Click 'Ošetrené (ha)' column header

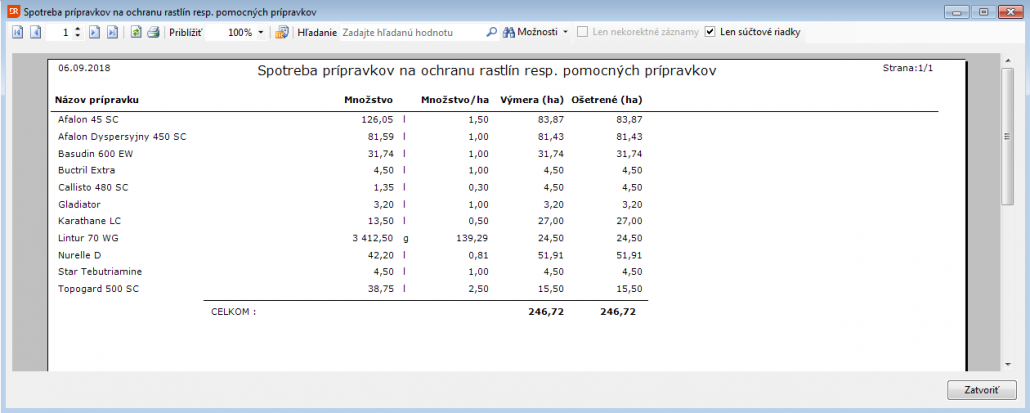tap(607, 100)
